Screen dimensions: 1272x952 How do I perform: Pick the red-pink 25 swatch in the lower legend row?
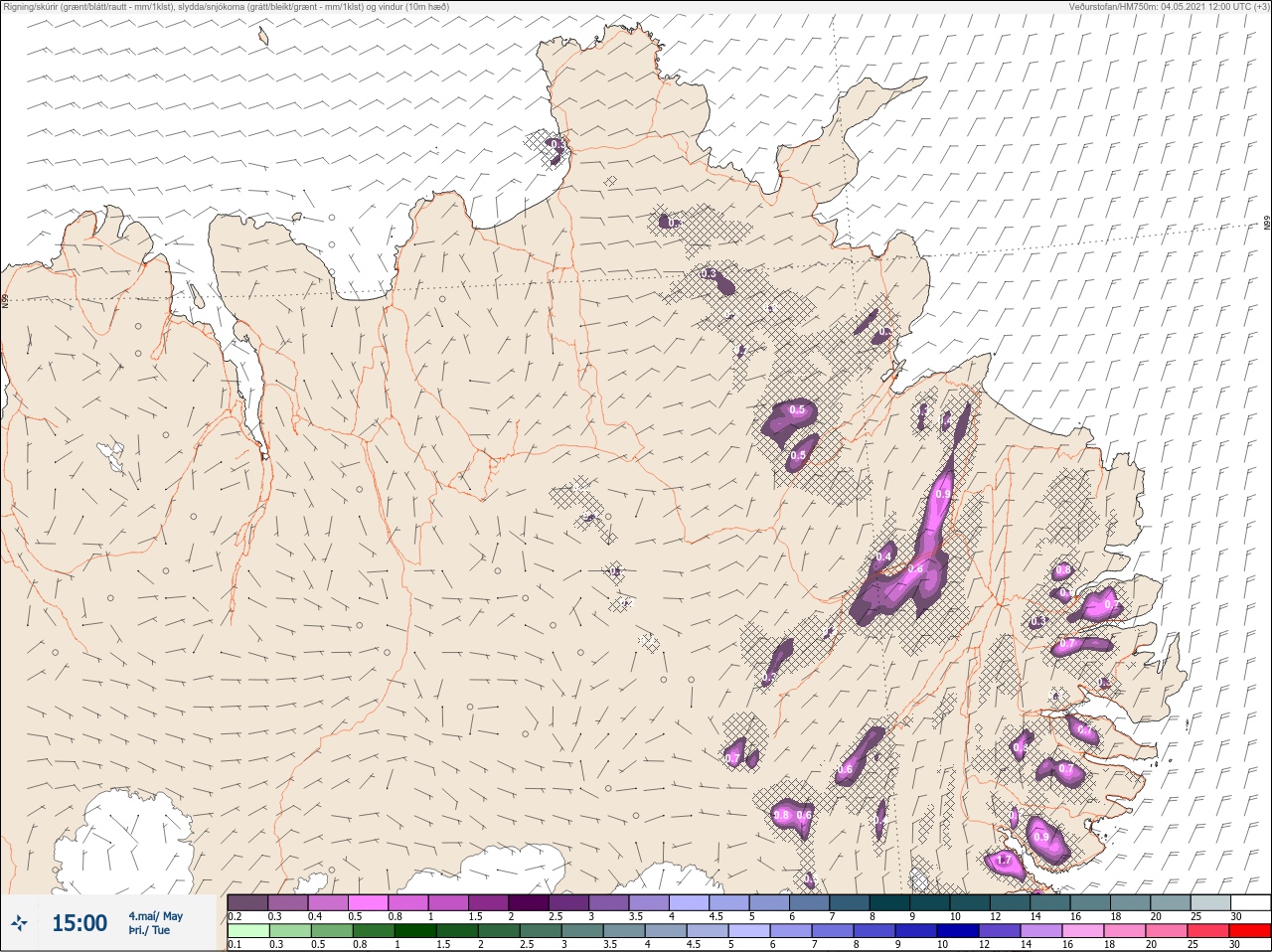(x=1208, y=931)
